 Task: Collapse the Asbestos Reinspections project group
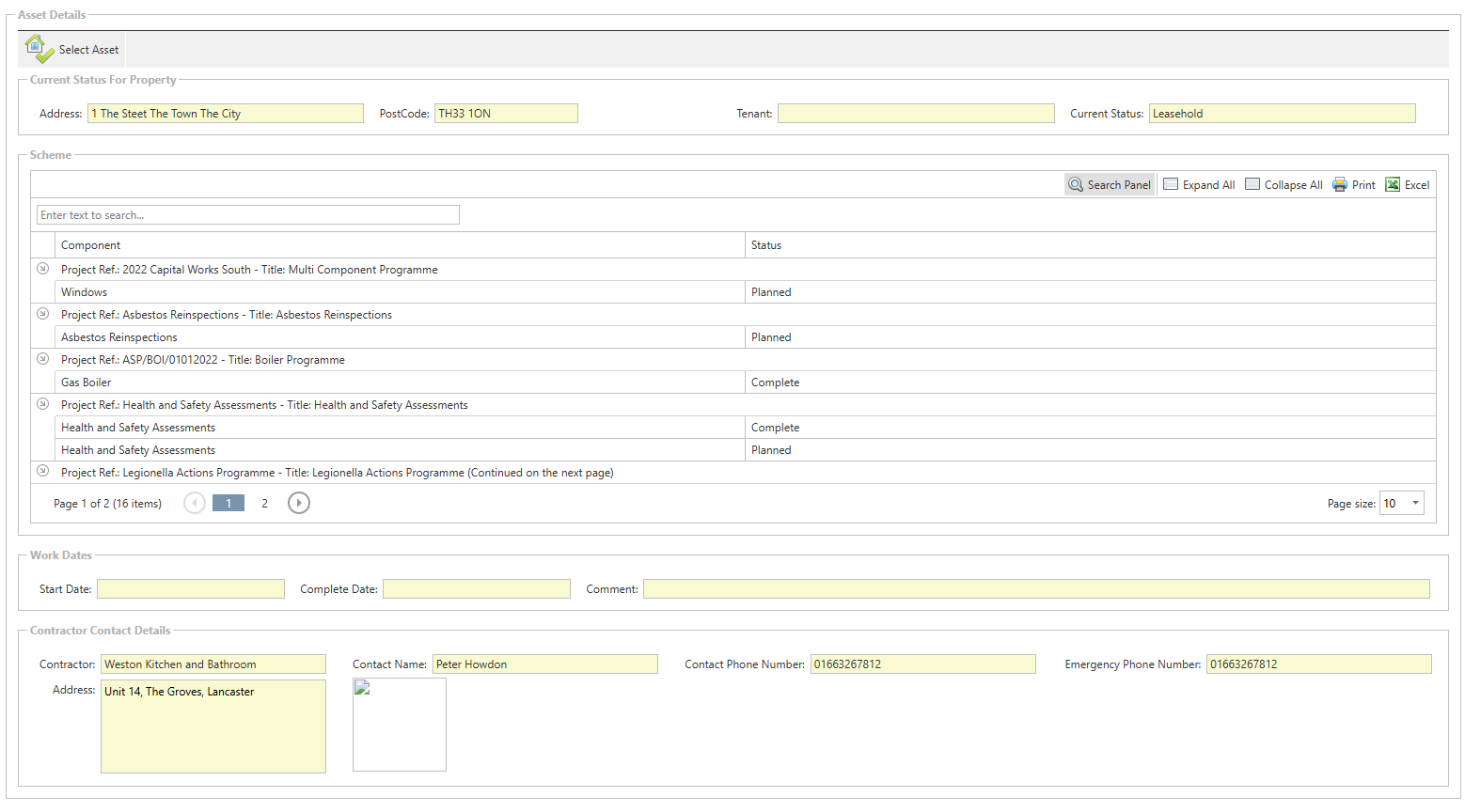pos(42,314)
